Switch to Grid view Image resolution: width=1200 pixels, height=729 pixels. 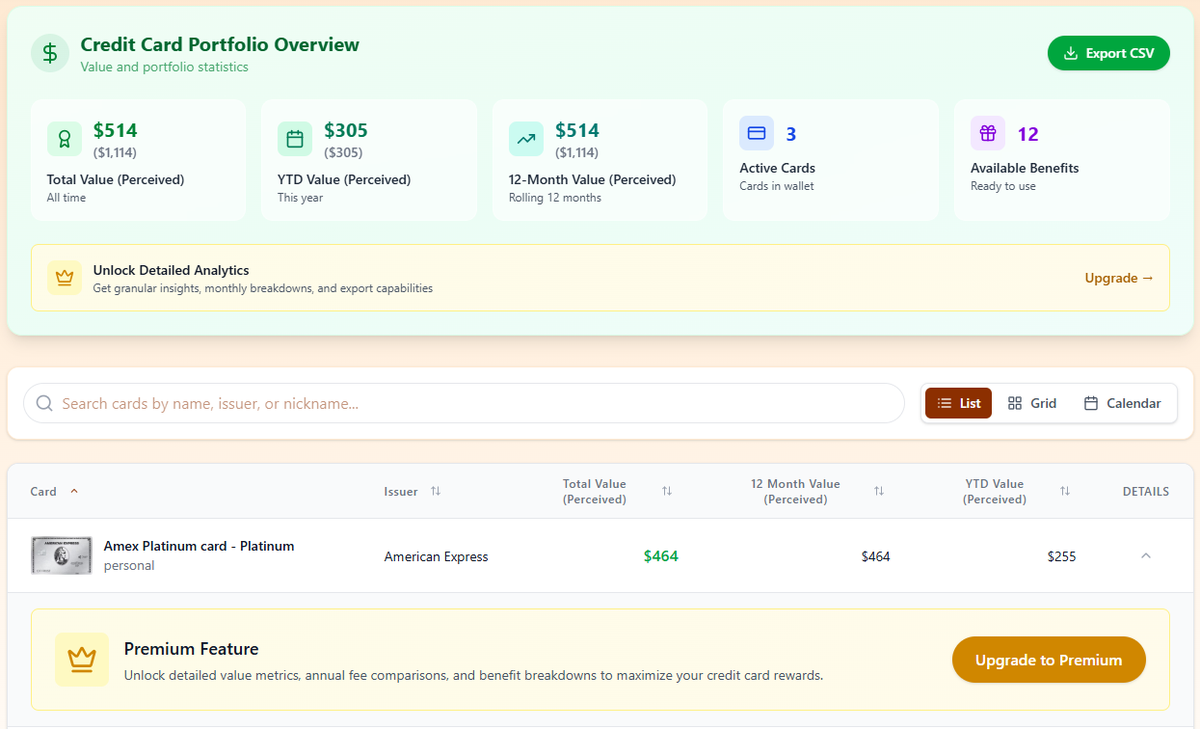pyautogui.click(x=1032, y=402)
